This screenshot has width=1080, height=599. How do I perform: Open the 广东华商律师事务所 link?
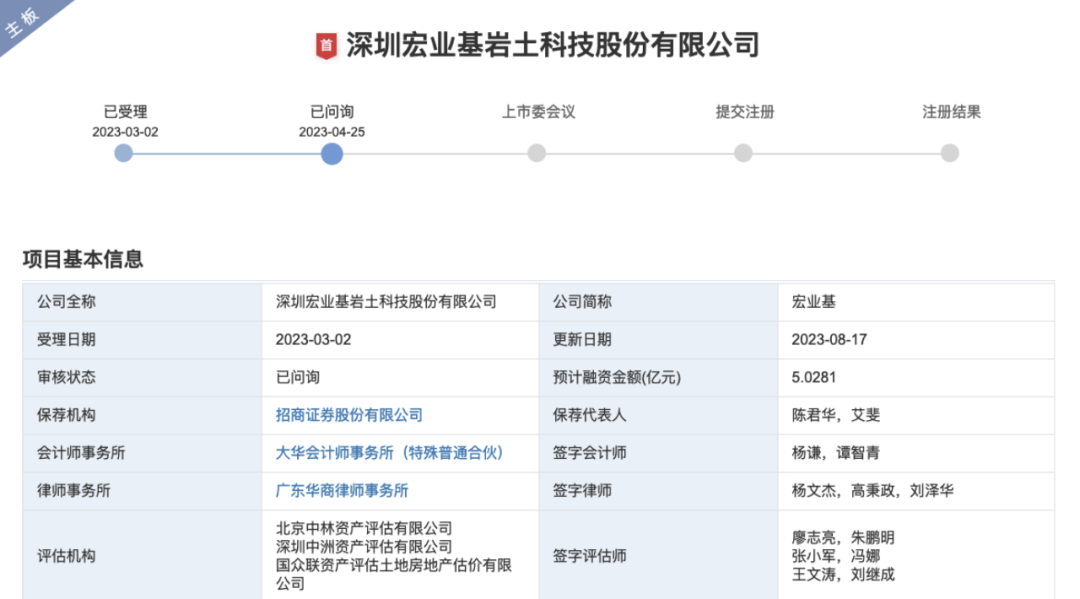342,491
